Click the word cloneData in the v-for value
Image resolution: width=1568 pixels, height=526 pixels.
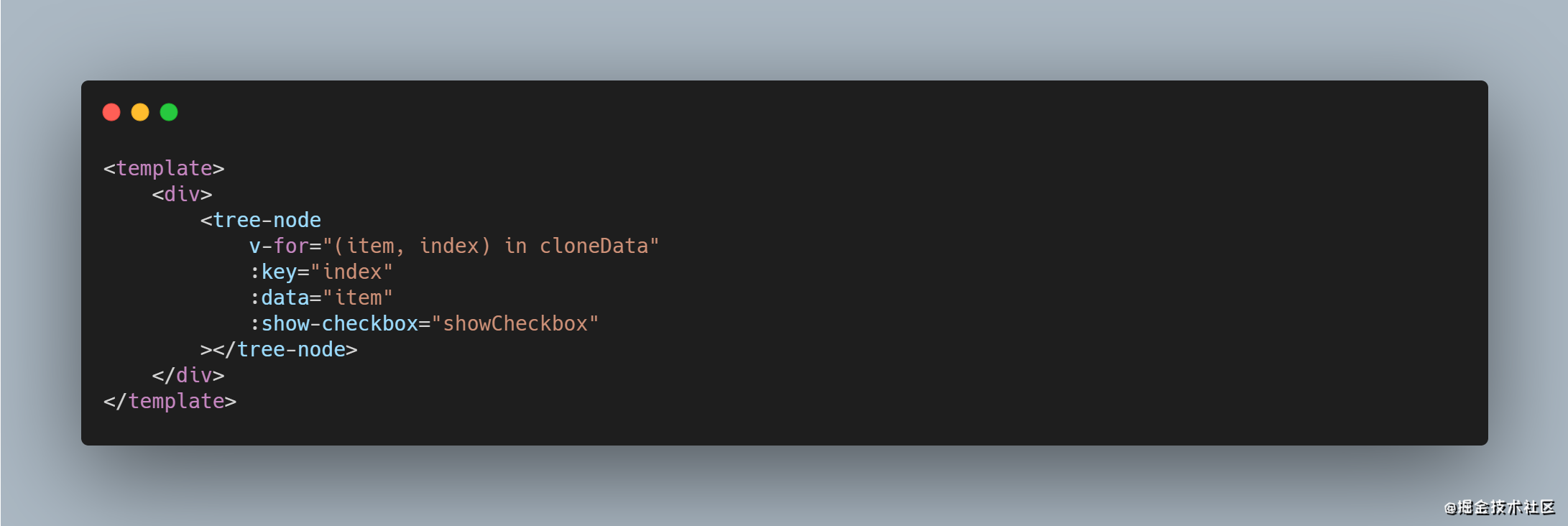(594, 246)
